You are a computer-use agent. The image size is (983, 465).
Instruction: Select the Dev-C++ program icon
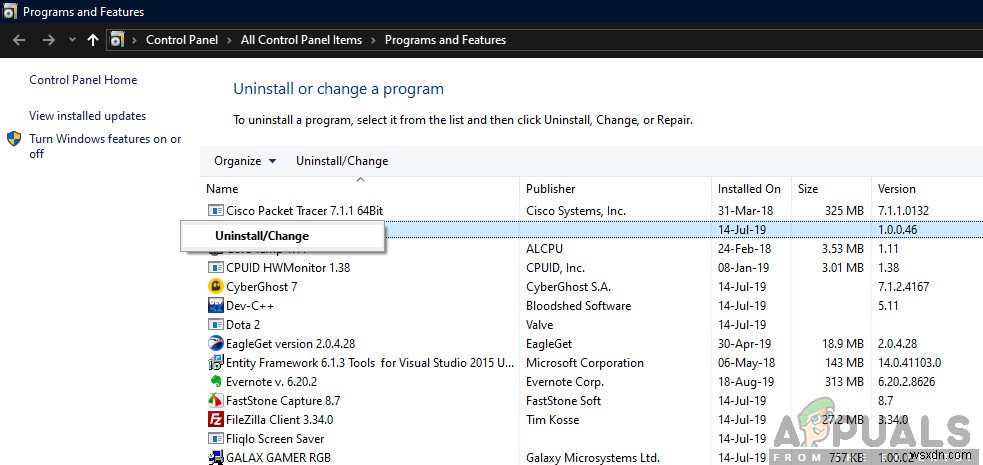(215, 306)
